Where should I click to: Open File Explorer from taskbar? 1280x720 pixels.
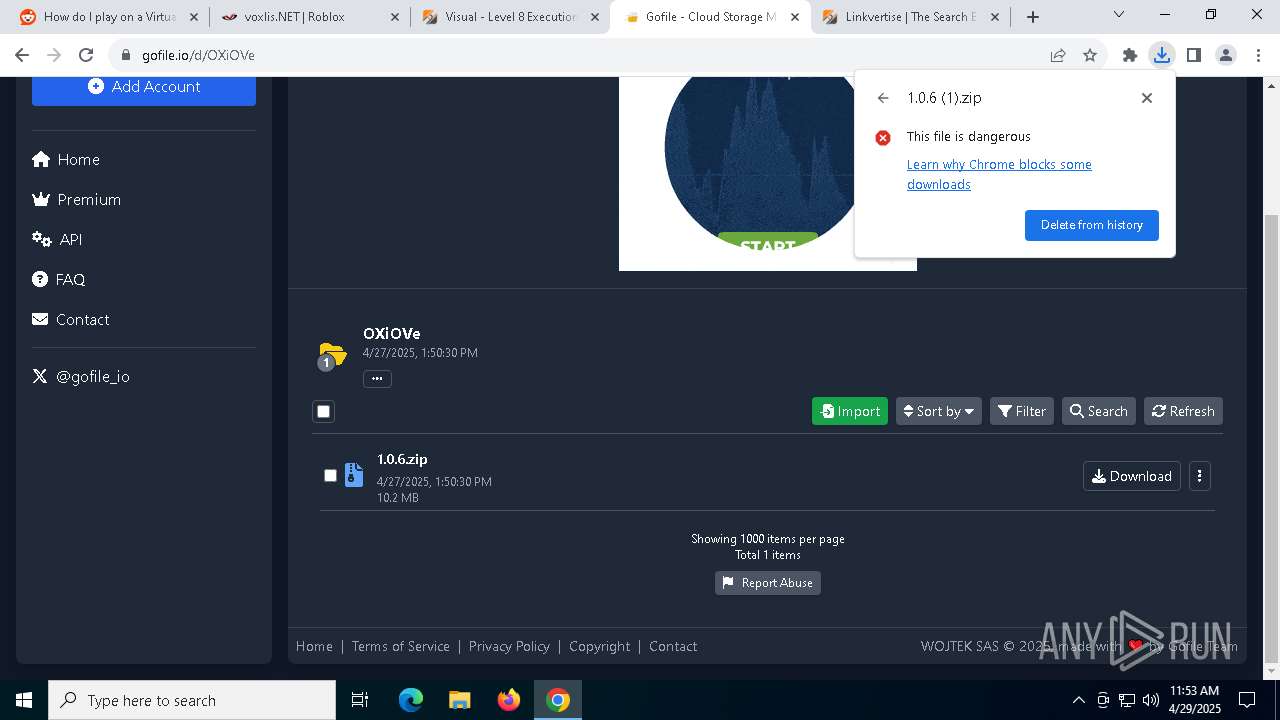point(459,701)
